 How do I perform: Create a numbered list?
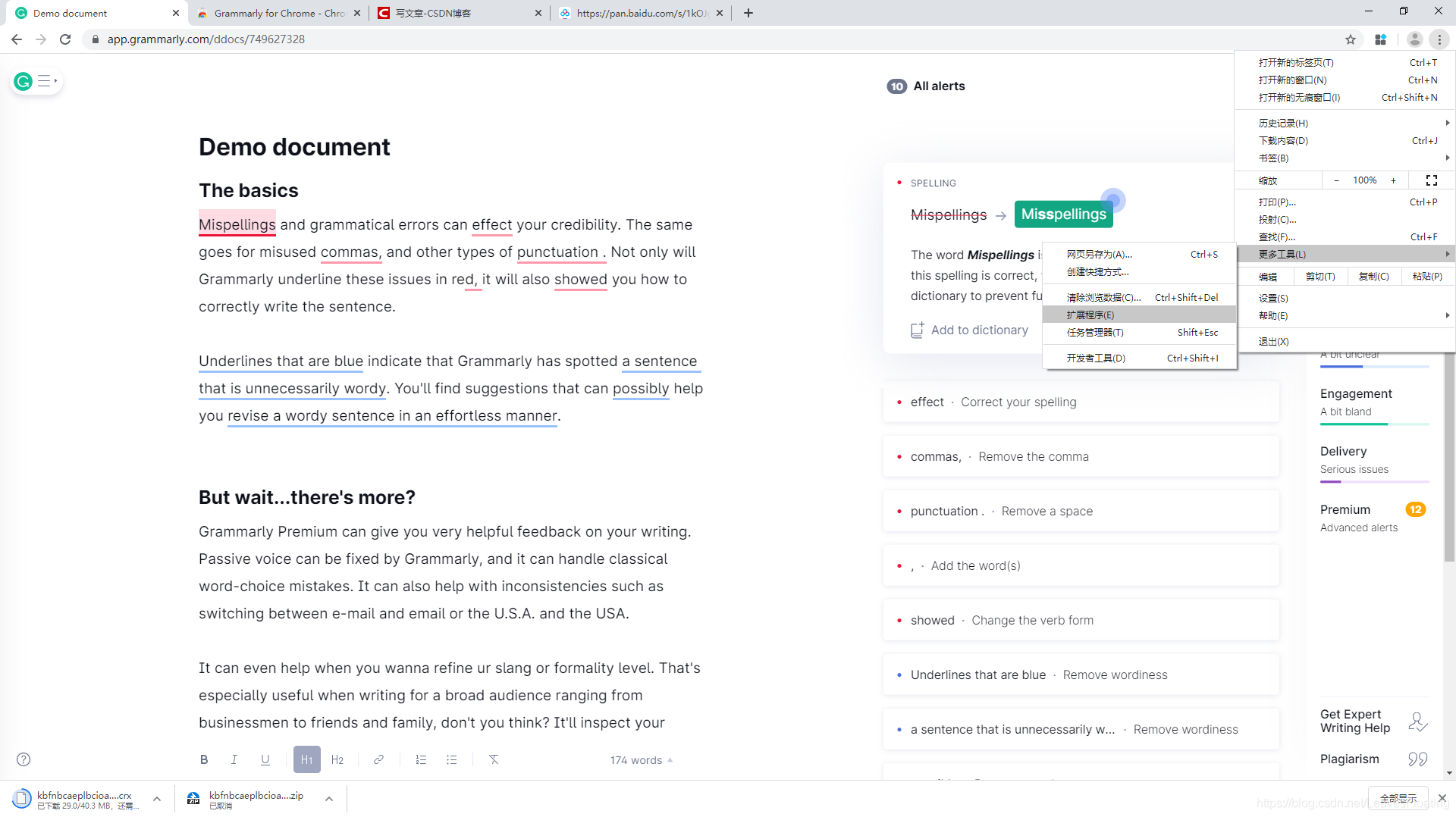tap(421, 759)
